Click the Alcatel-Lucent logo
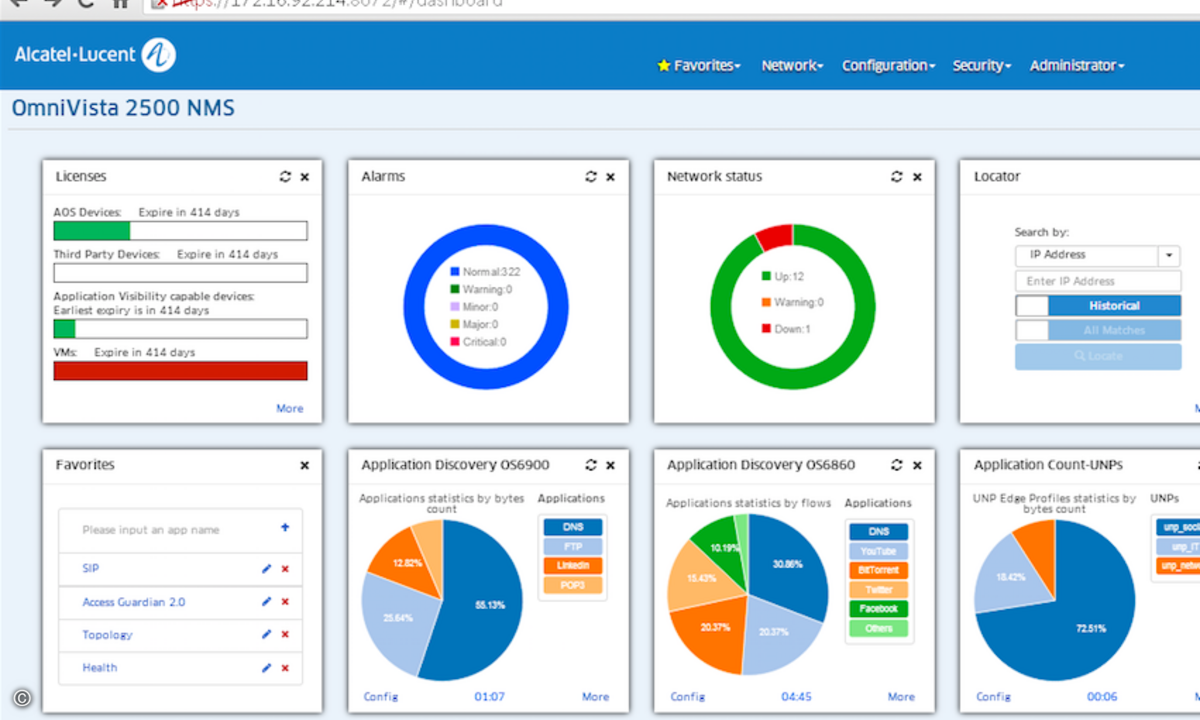Screen dimensions: 1200x720 pyautogui.click(x=95, y=54)
